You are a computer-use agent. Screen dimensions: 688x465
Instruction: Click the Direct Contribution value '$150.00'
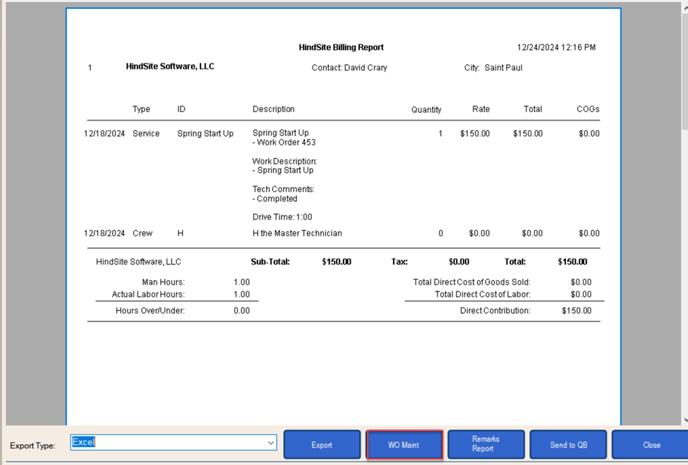(577, 311)
